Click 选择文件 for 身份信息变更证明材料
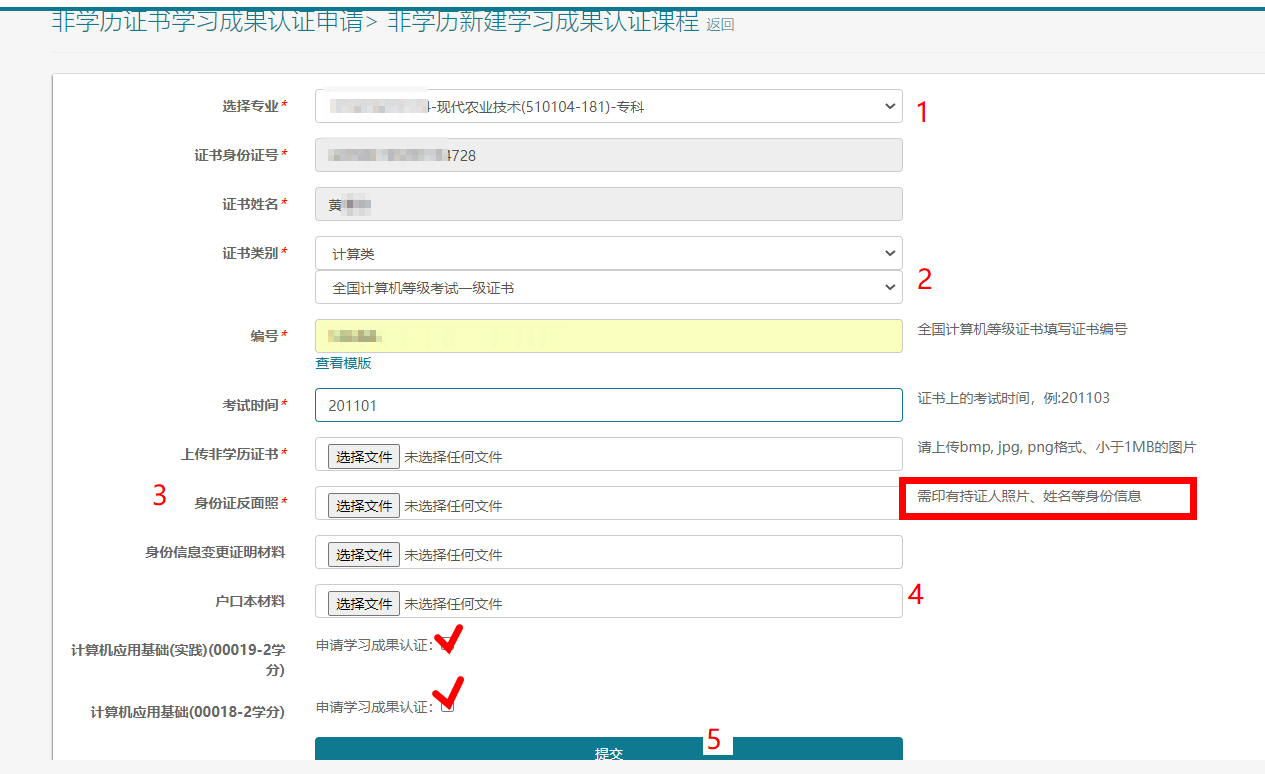Viewport: 1265px width, 774px height. [362, 553]
